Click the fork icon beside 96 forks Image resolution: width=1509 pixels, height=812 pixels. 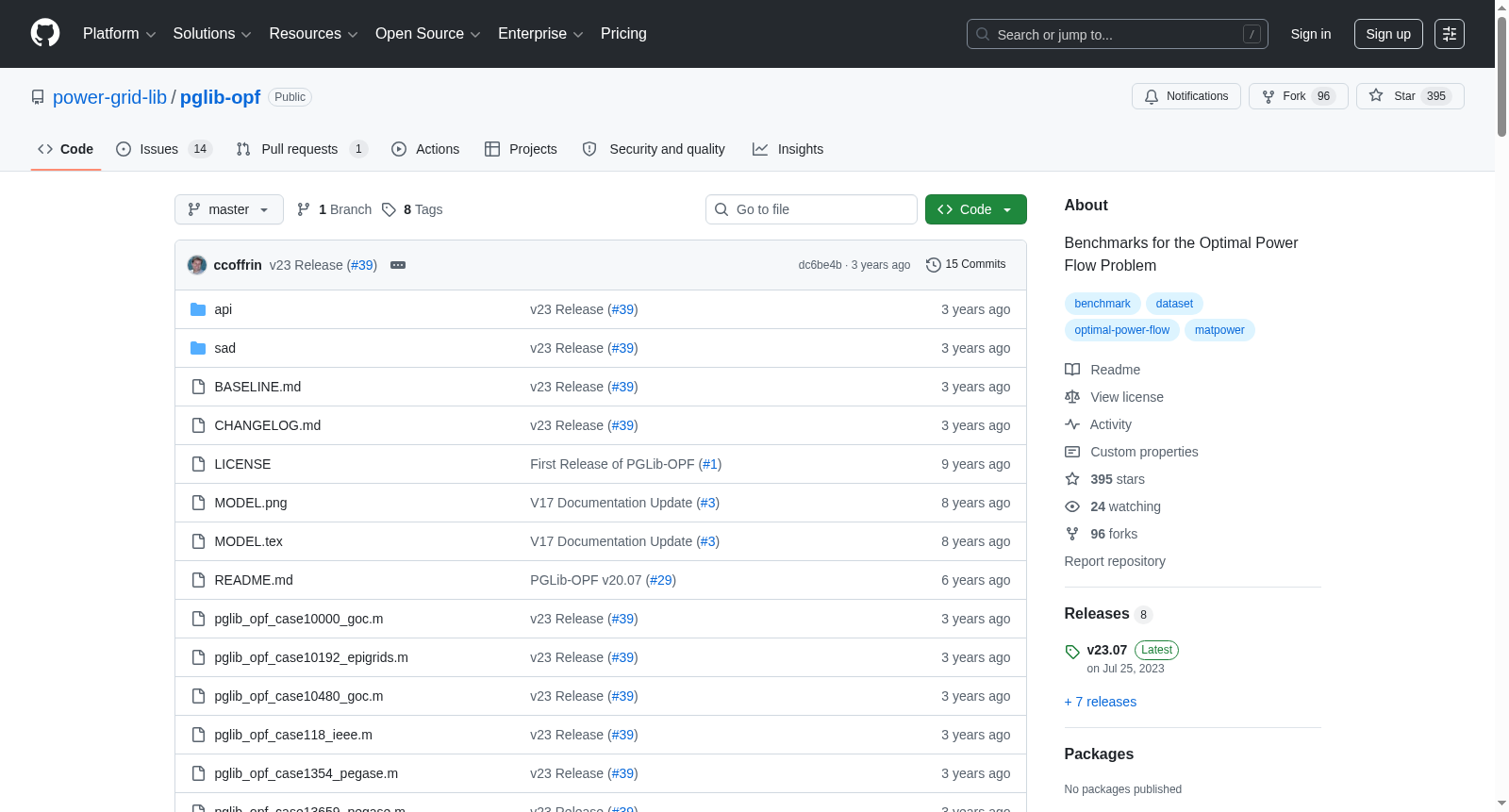click(x=1072, y=534)
